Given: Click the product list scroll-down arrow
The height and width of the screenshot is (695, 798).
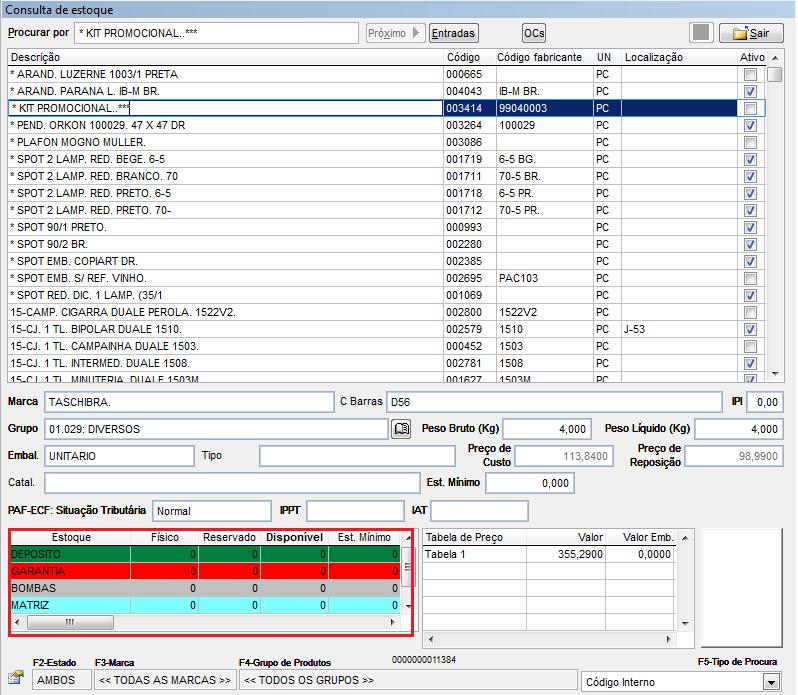Looking at the screenshot, I should 775,374.
